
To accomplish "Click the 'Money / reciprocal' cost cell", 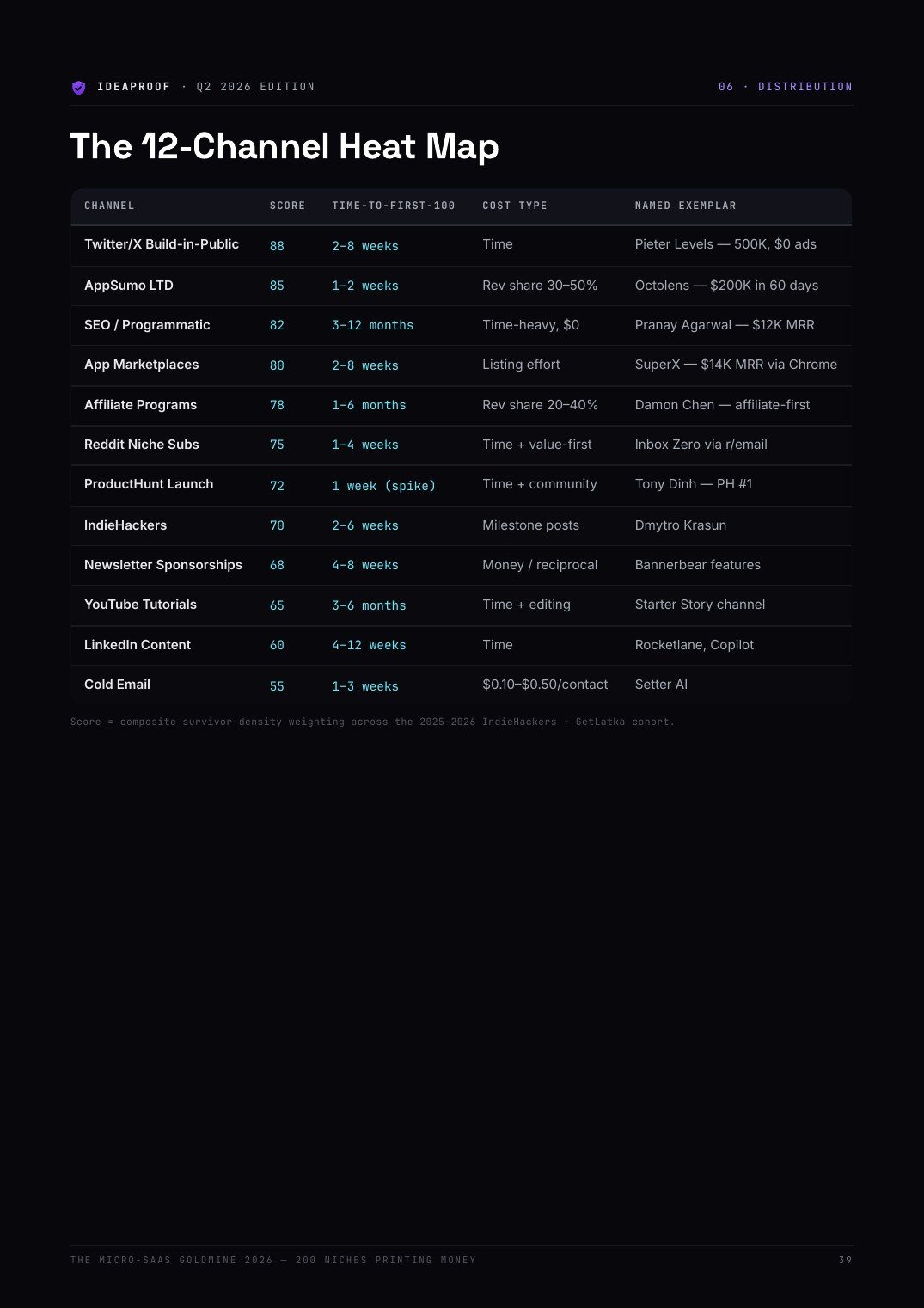I will [540, 565].
